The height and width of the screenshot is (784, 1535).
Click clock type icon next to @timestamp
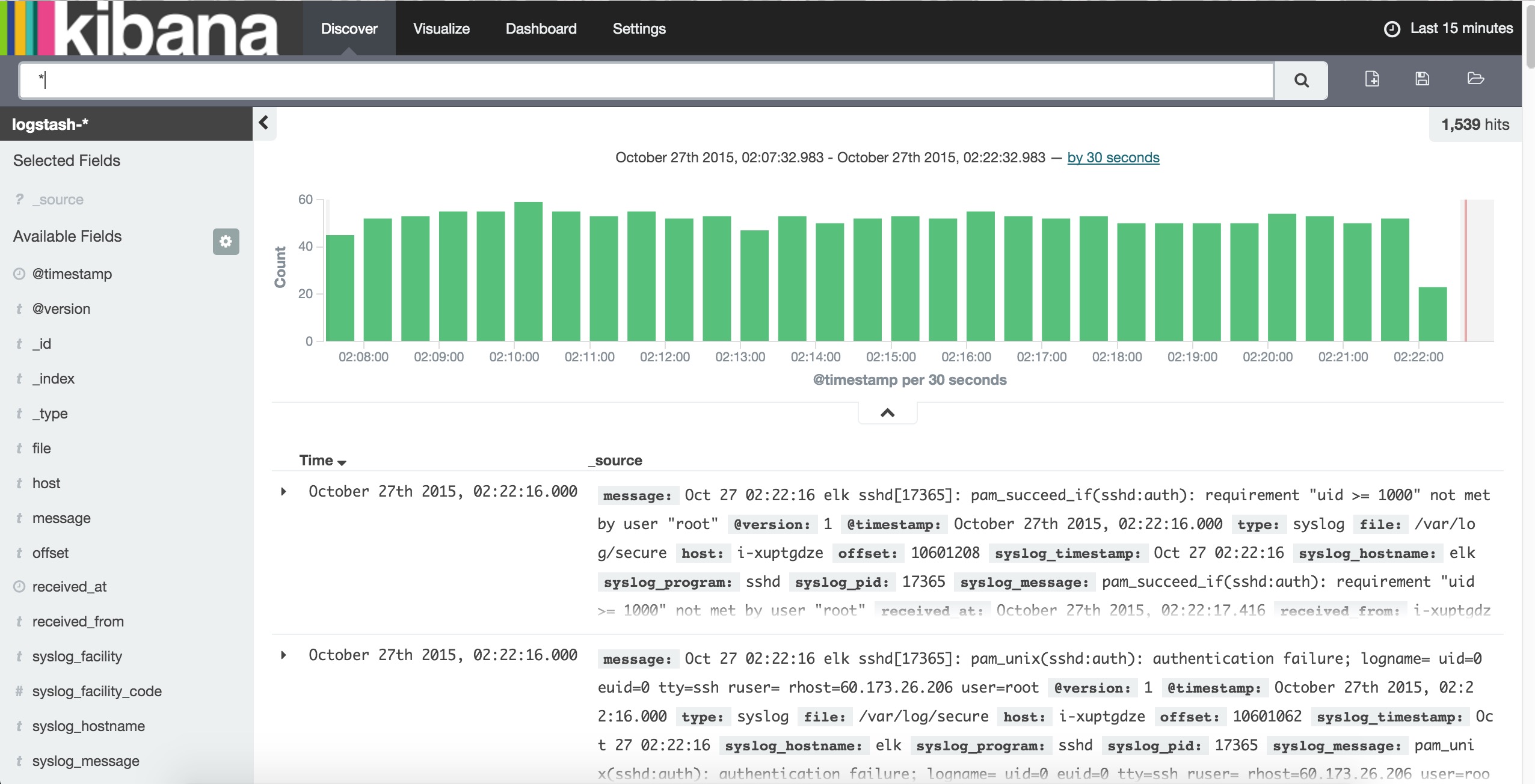(x=19, y=274)
